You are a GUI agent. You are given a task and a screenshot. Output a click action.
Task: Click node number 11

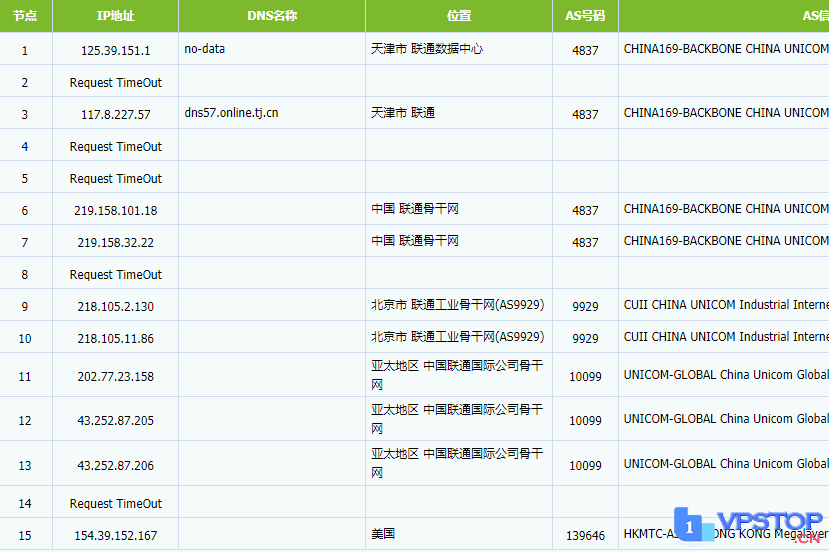[x=25, y=377]
